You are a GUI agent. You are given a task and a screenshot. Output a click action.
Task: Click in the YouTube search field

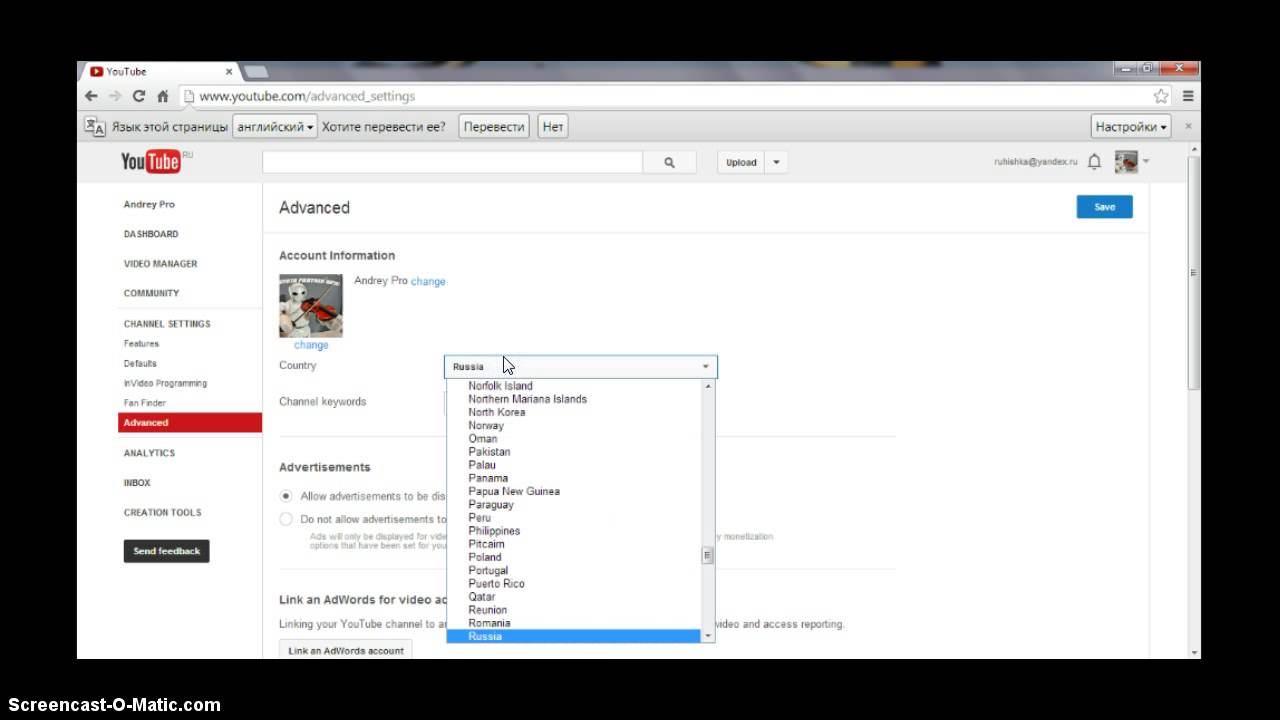click(x=452, y=162)
